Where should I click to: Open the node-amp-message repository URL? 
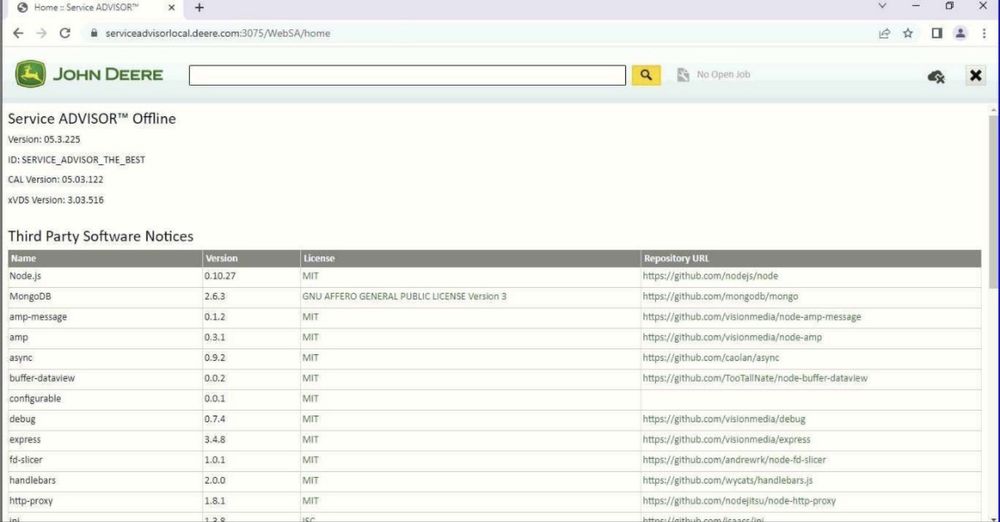pyautogui.click(x=752, y=317)
